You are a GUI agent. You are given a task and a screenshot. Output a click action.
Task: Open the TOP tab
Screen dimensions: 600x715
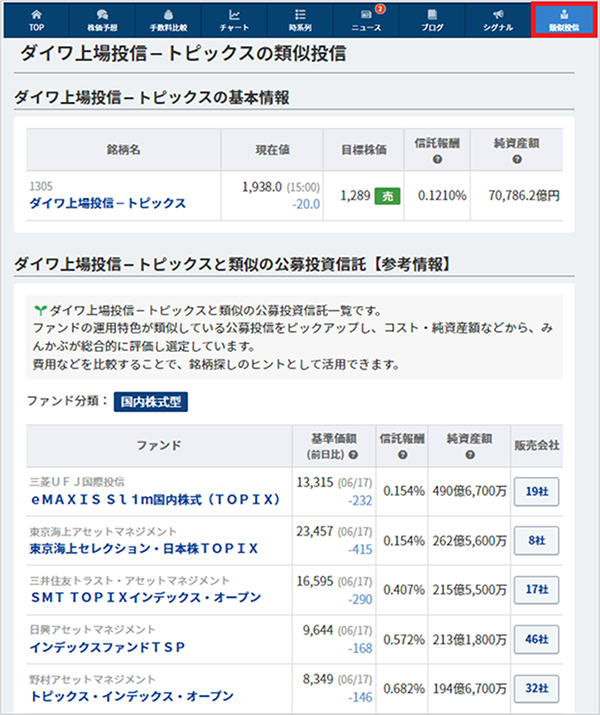(36, 21)
